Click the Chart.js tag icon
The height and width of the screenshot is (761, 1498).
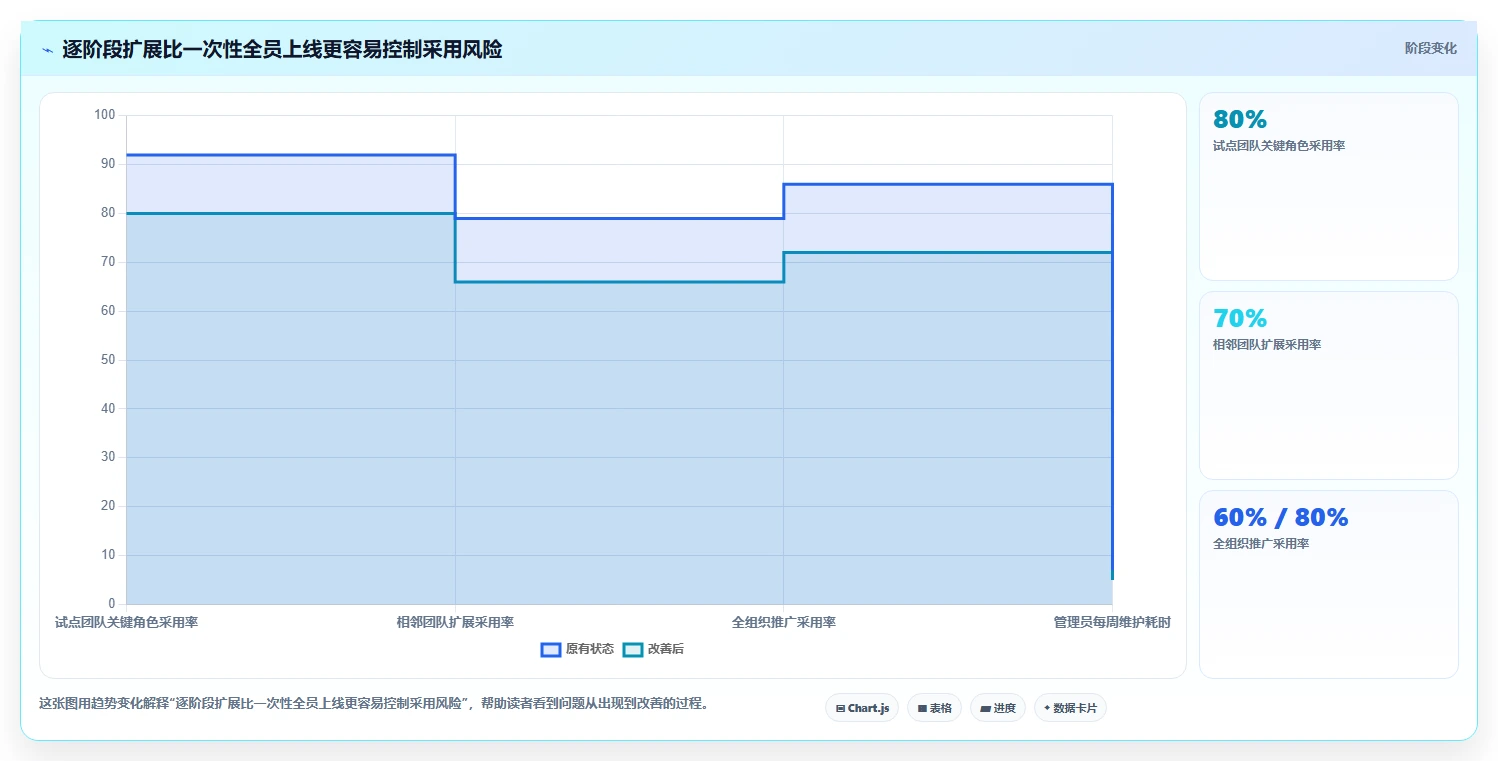pos(840,708)
